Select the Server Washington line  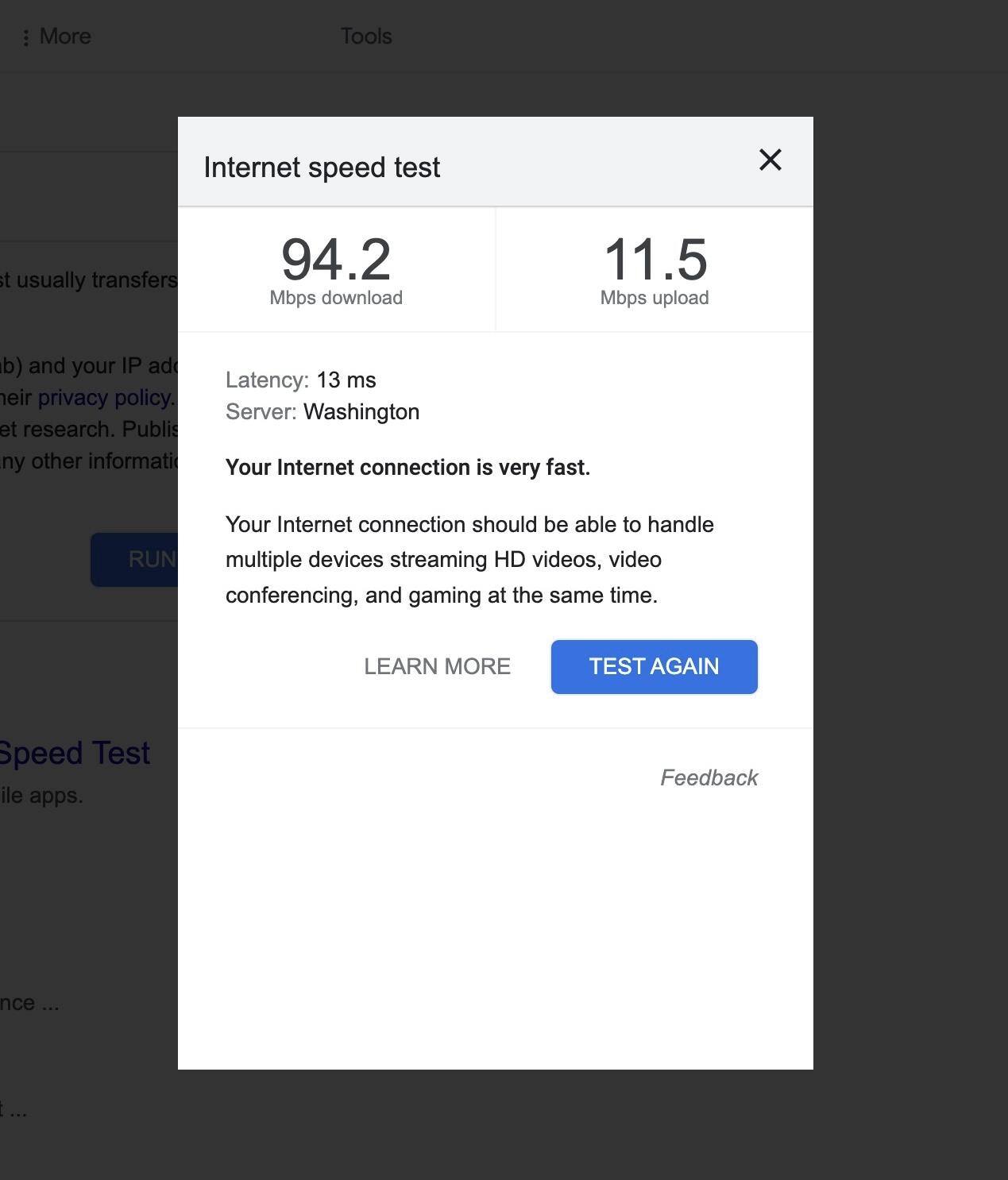pyautogui.click(x=322, y=411)
